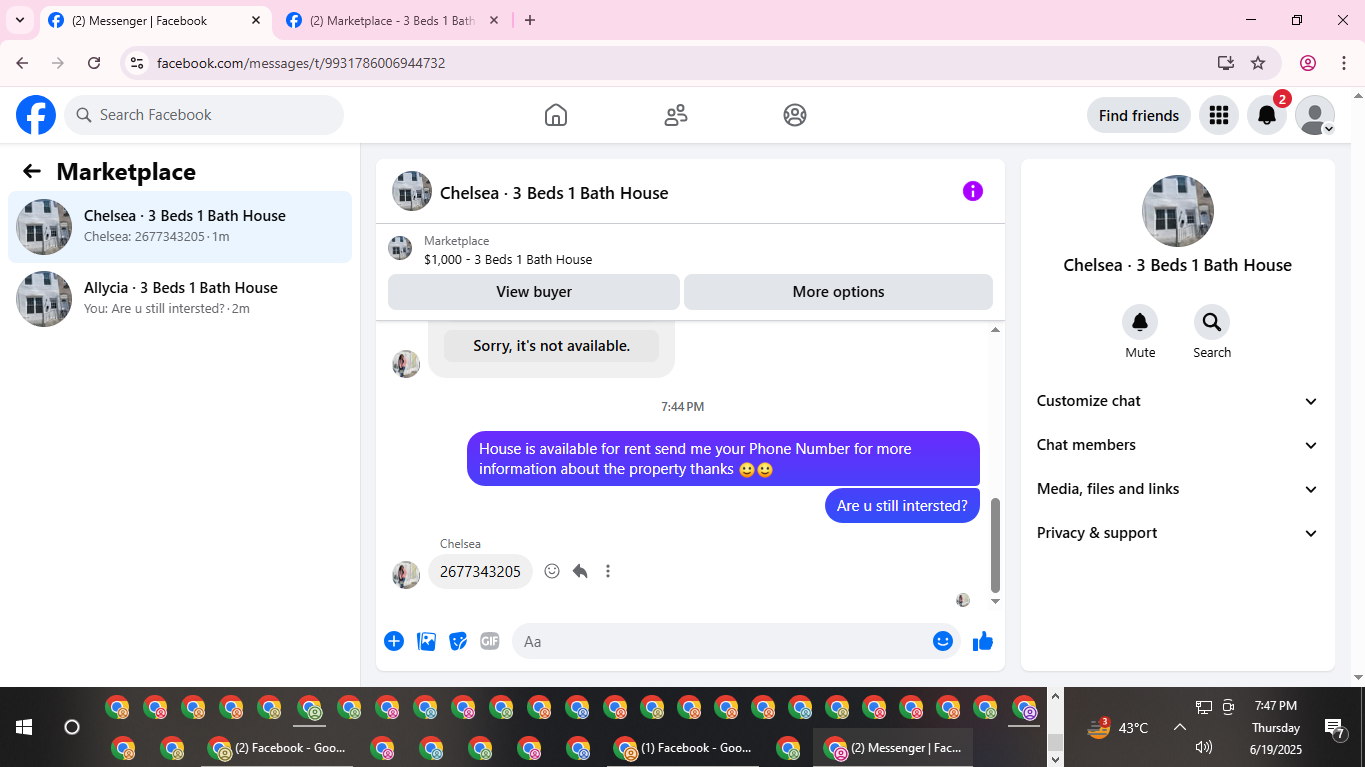The image size is (1365, 767).
Task: Reply to the 2677343205 message
Action: tap(580, 571)
